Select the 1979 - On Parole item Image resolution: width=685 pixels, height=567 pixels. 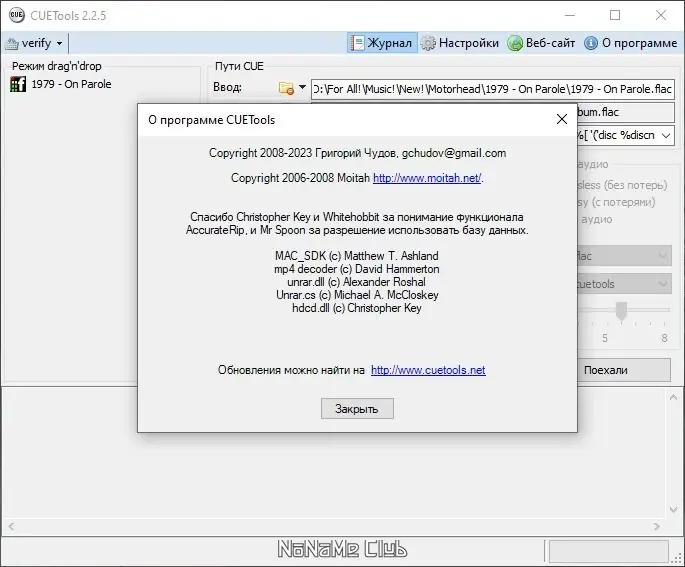[71, 84]
